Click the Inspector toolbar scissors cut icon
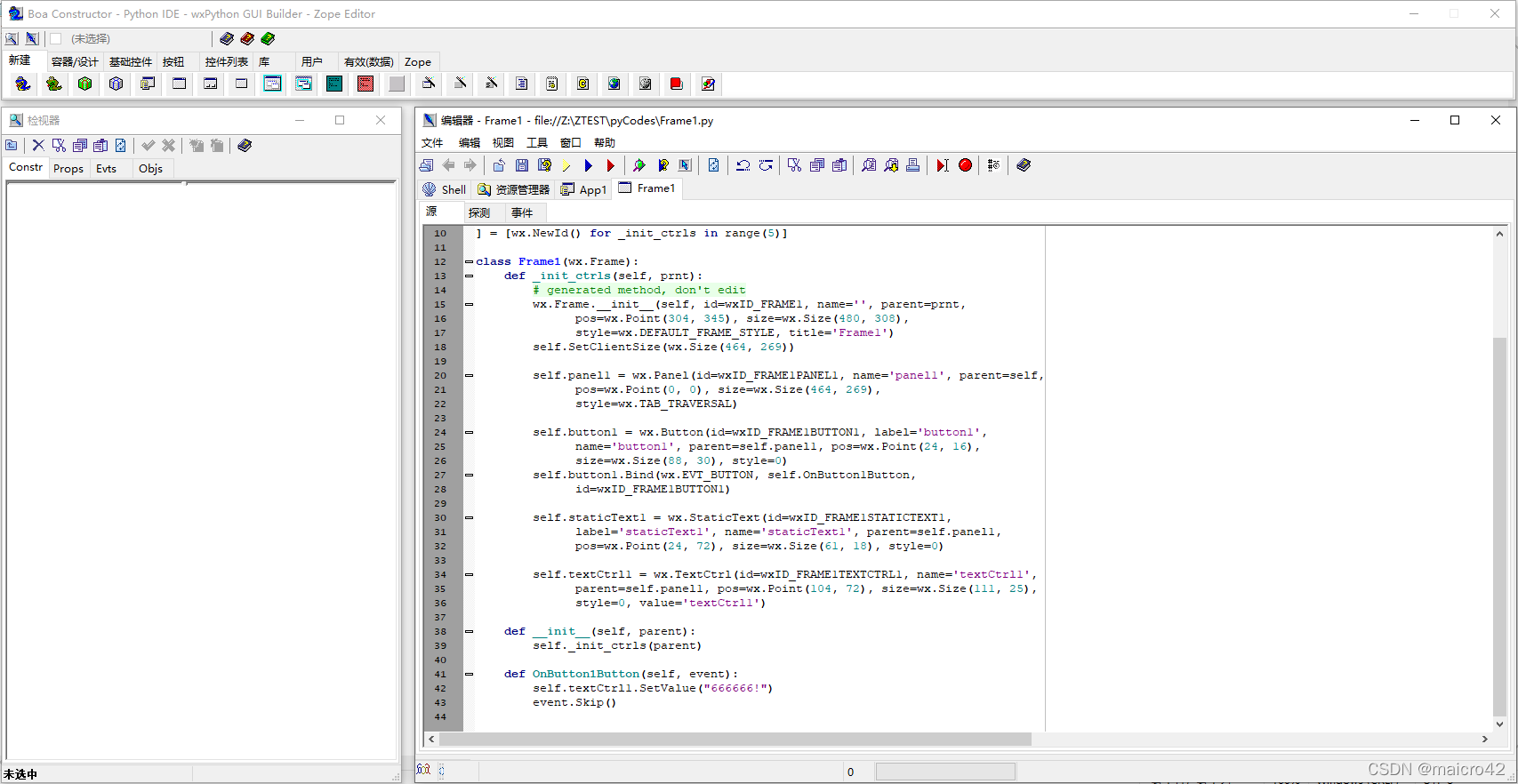Screen dimensions: 1518x784 tap(59, 145)
